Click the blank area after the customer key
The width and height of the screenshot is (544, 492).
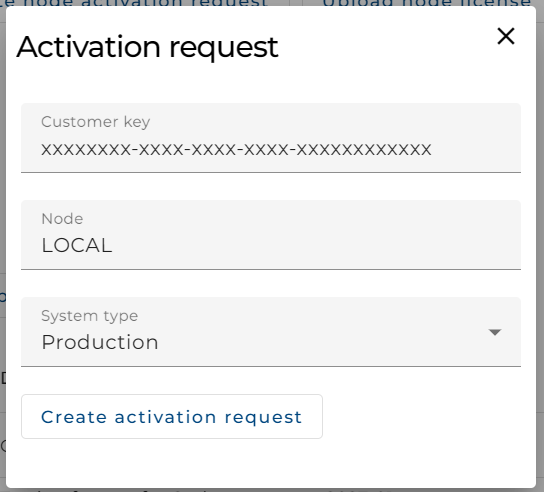tap(475, 150)
